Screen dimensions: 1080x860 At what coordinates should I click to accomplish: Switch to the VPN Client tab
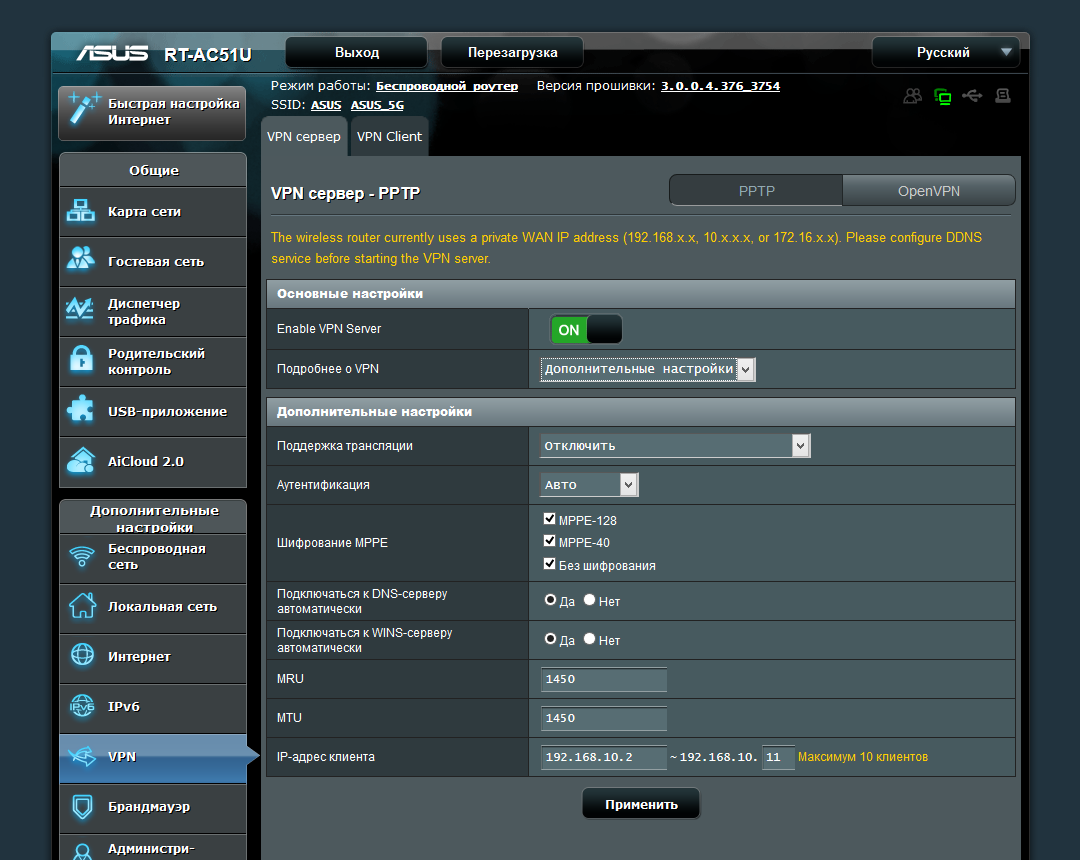point(389,136)
